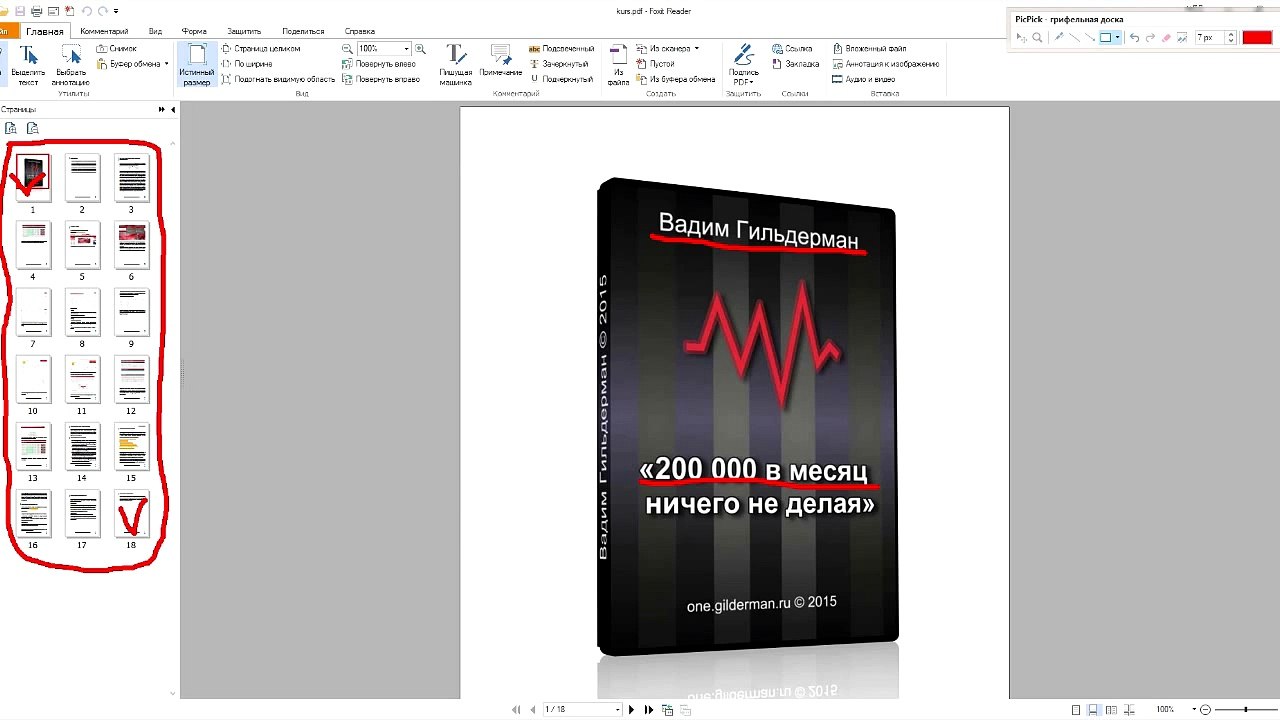
Task: Go to the previous page
Action: 532,710
